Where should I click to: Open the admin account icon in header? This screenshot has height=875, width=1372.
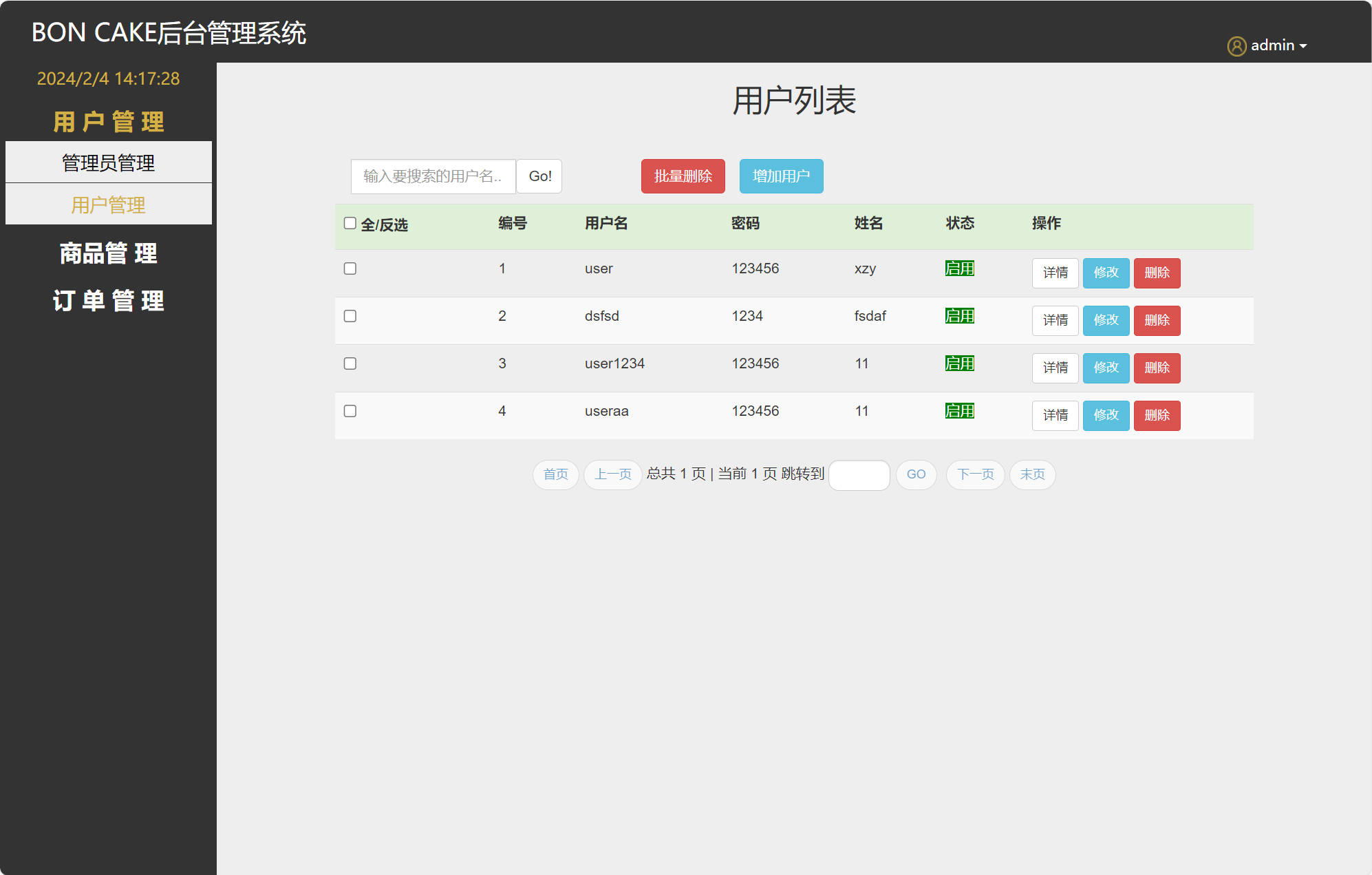1236,45
